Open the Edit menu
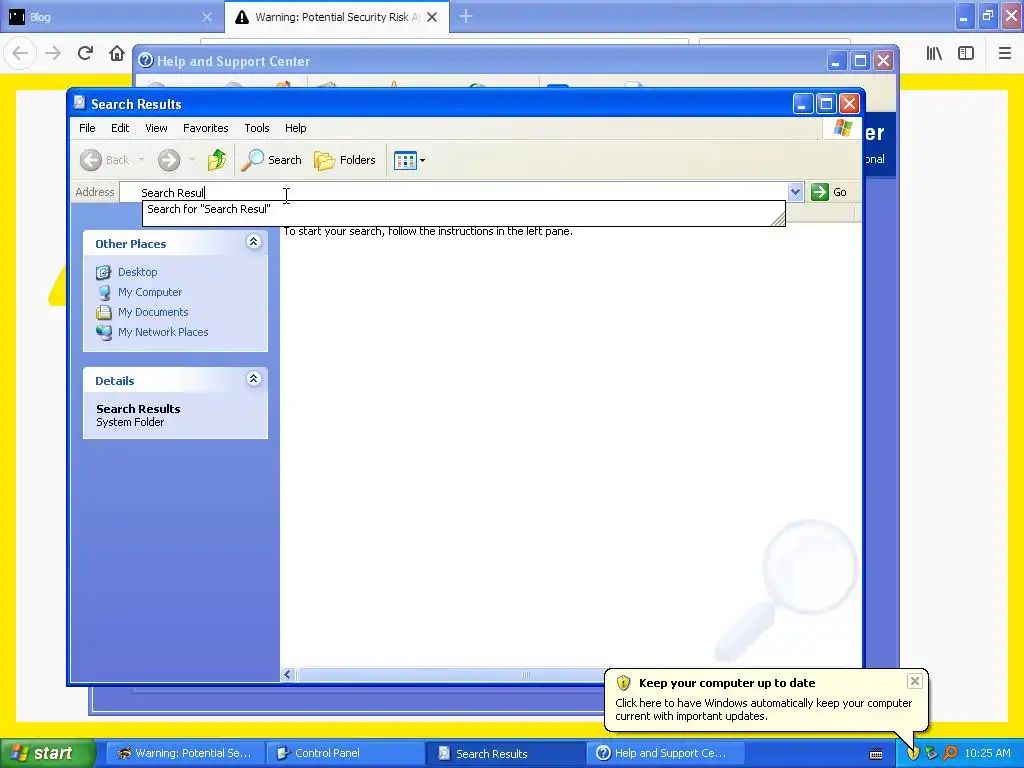The height and width of the screenshot is (768, 1024). click(120, 128)
